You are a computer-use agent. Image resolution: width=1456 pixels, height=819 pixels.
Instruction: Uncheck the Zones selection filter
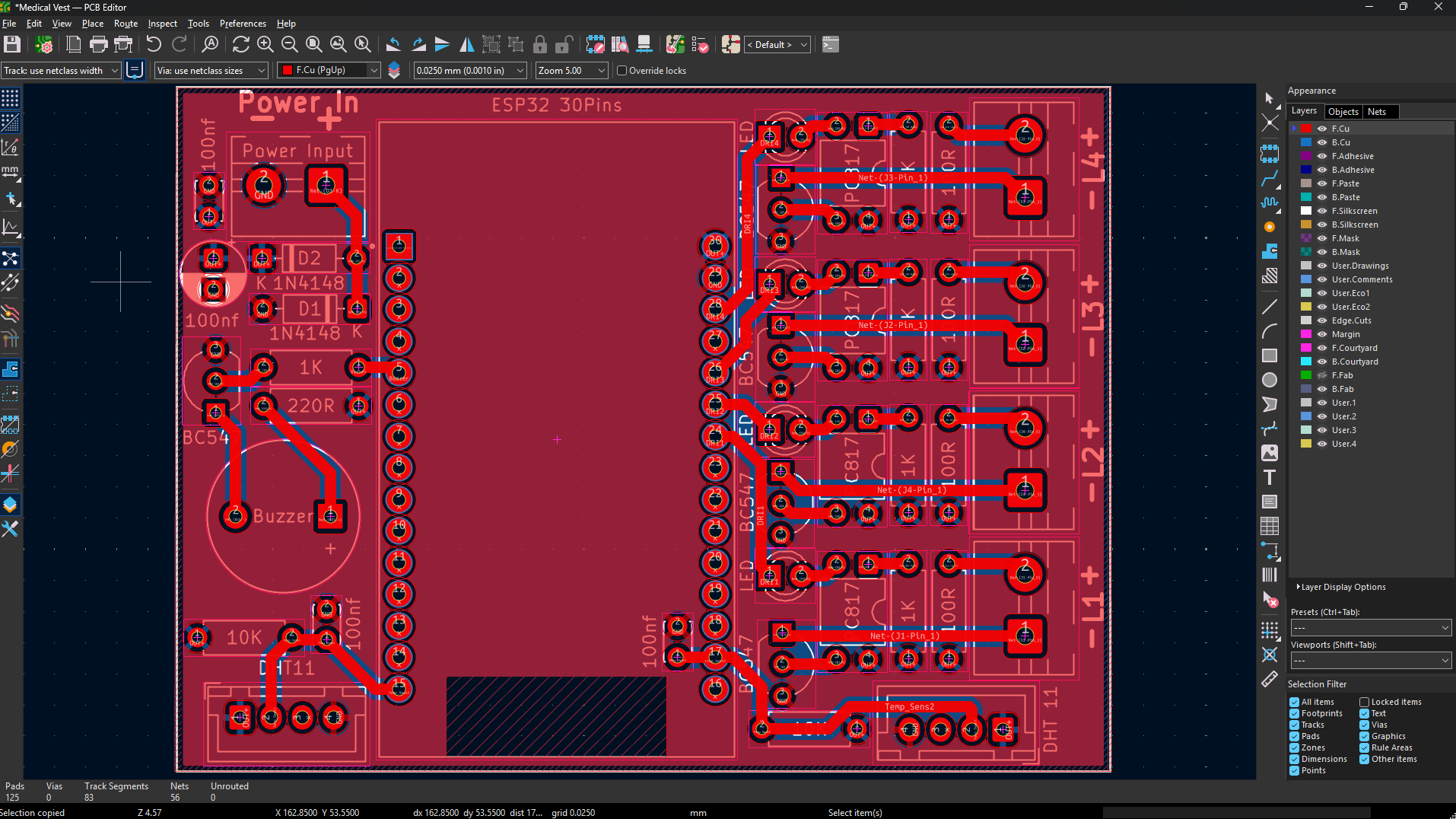tap(1294, 747)
